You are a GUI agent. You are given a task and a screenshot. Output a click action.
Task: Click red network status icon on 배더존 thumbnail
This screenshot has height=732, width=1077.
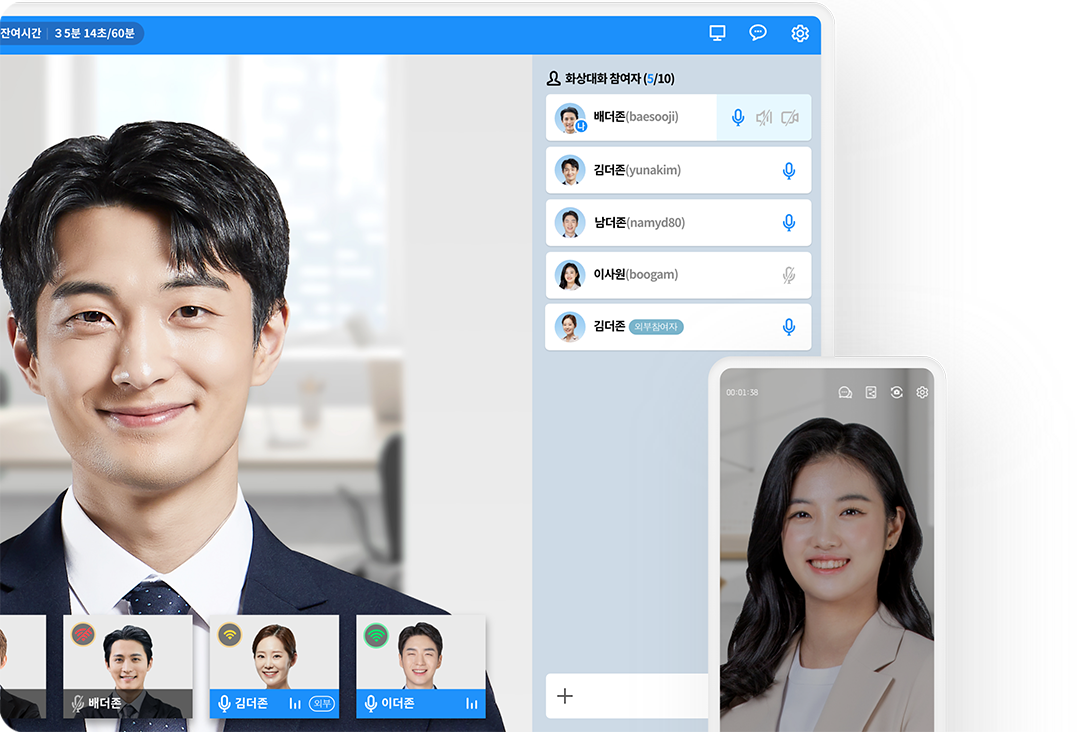(83, 634)
